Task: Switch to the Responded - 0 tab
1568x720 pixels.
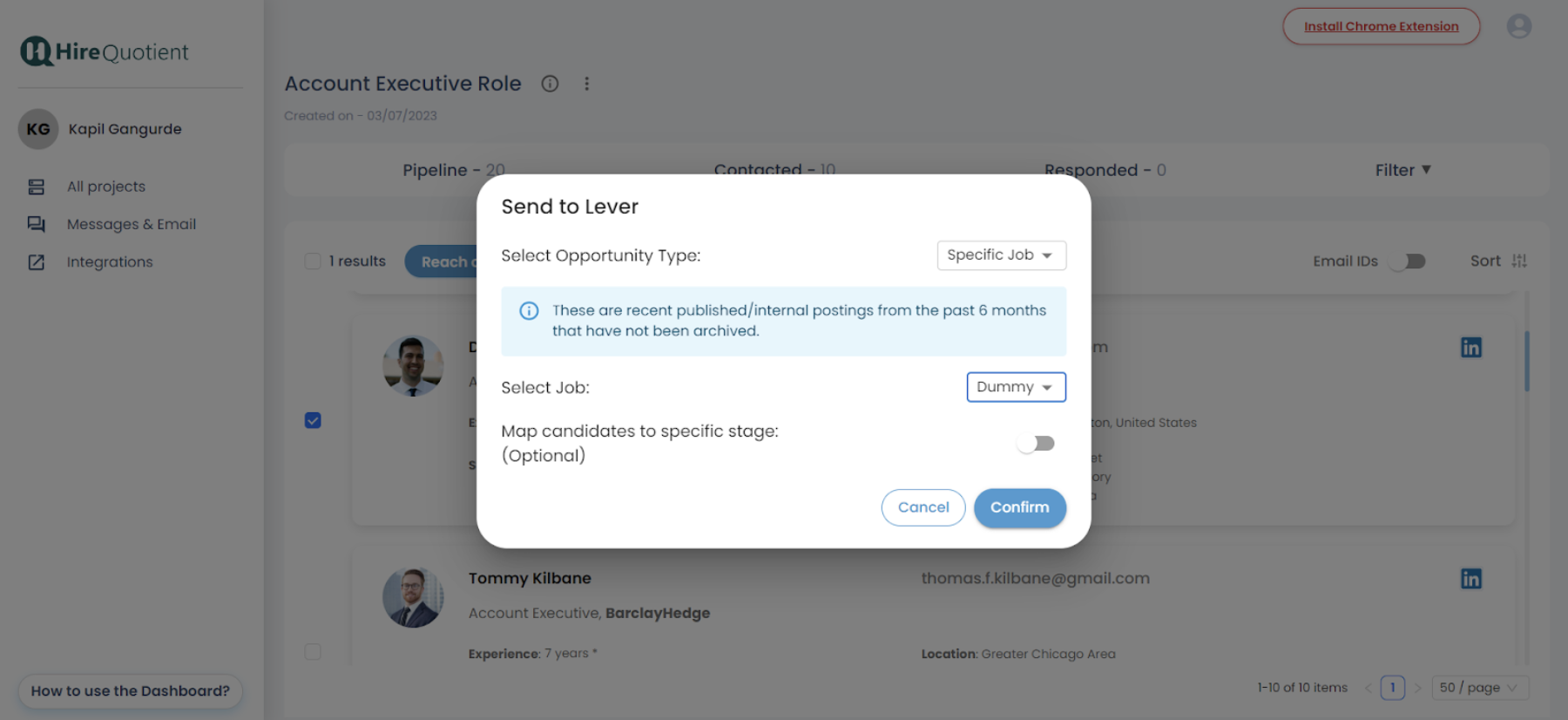Action: point(1105,170)
